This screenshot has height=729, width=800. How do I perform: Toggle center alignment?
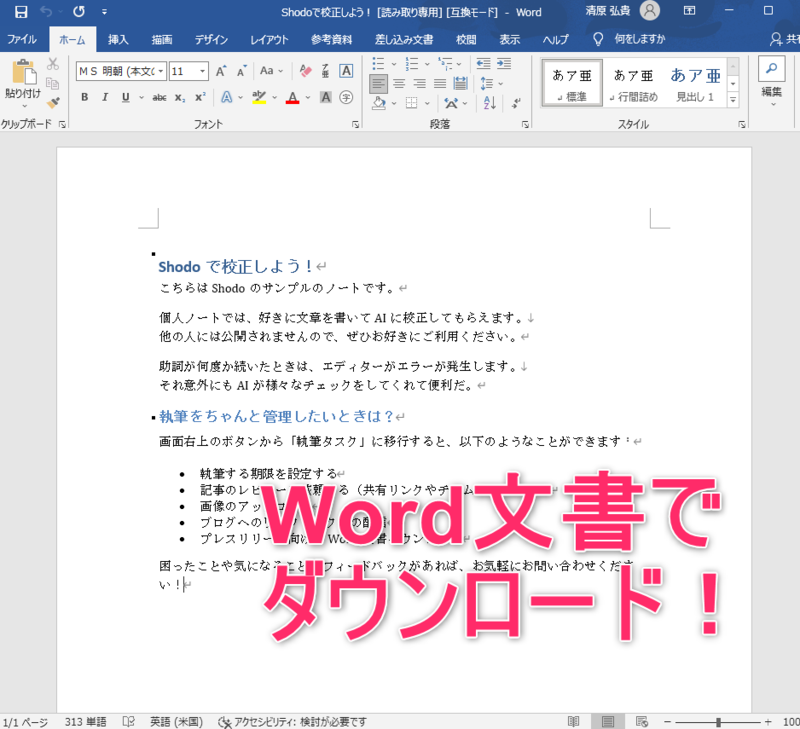point(399,84)
